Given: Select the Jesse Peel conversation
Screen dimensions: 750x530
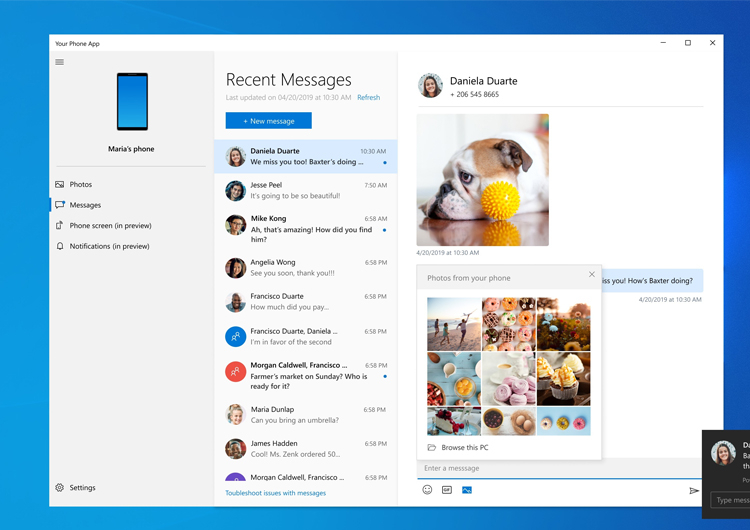Looking at the screenshot, I should [305, 191].
